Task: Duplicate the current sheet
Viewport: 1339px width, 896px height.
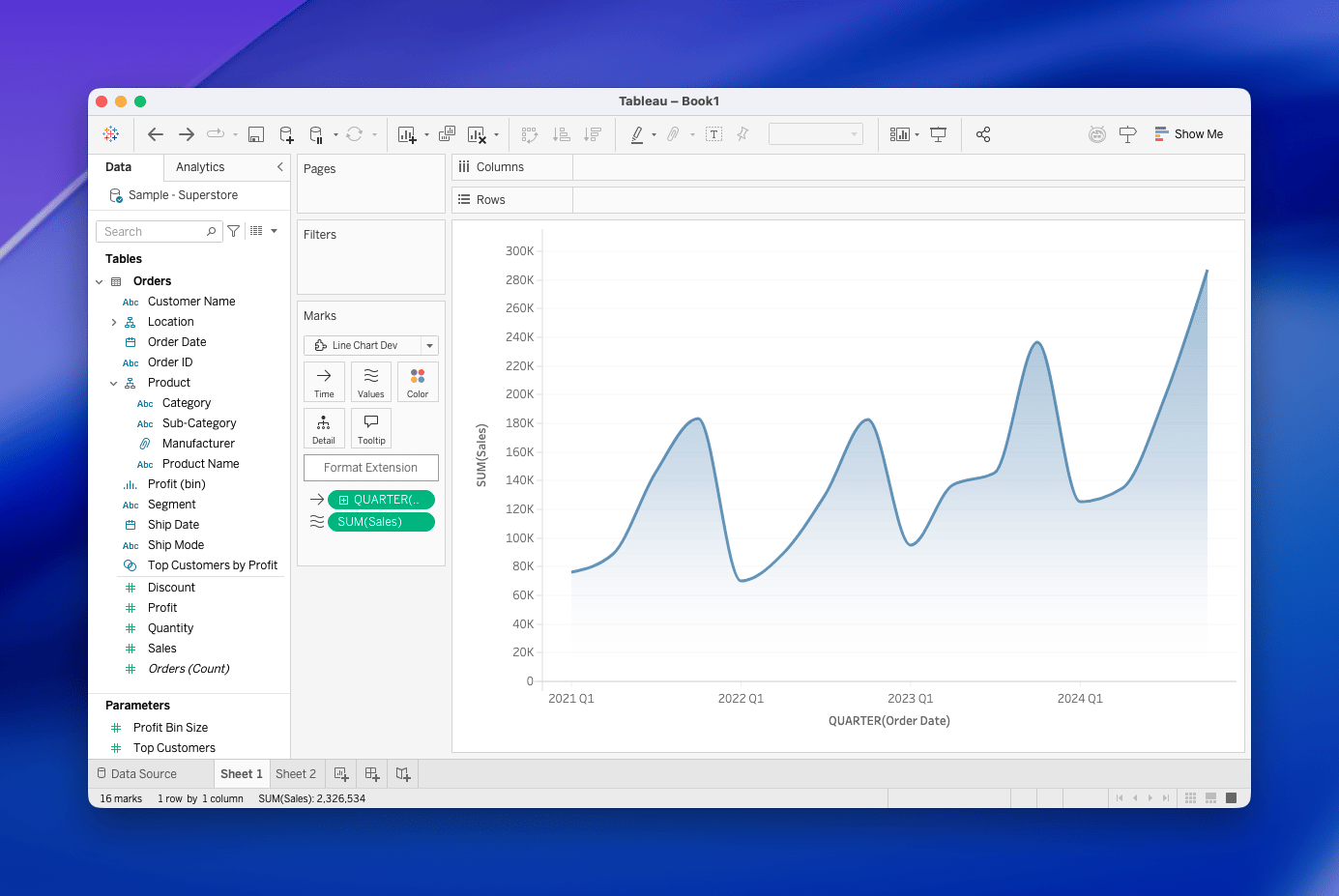Action: (447, 134)
